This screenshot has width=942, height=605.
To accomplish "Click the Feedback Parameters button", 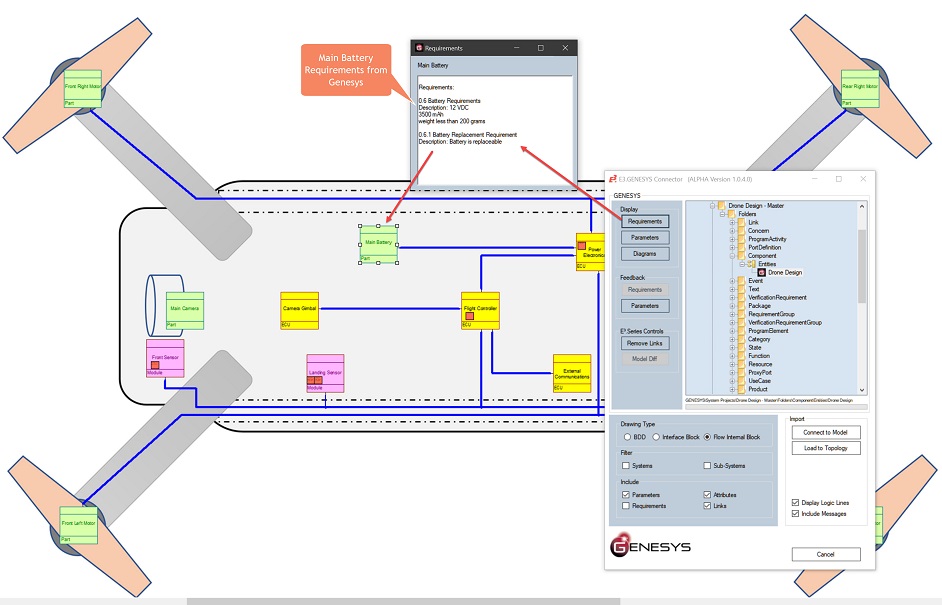I will pyautogui.click(x=645, y=306).
